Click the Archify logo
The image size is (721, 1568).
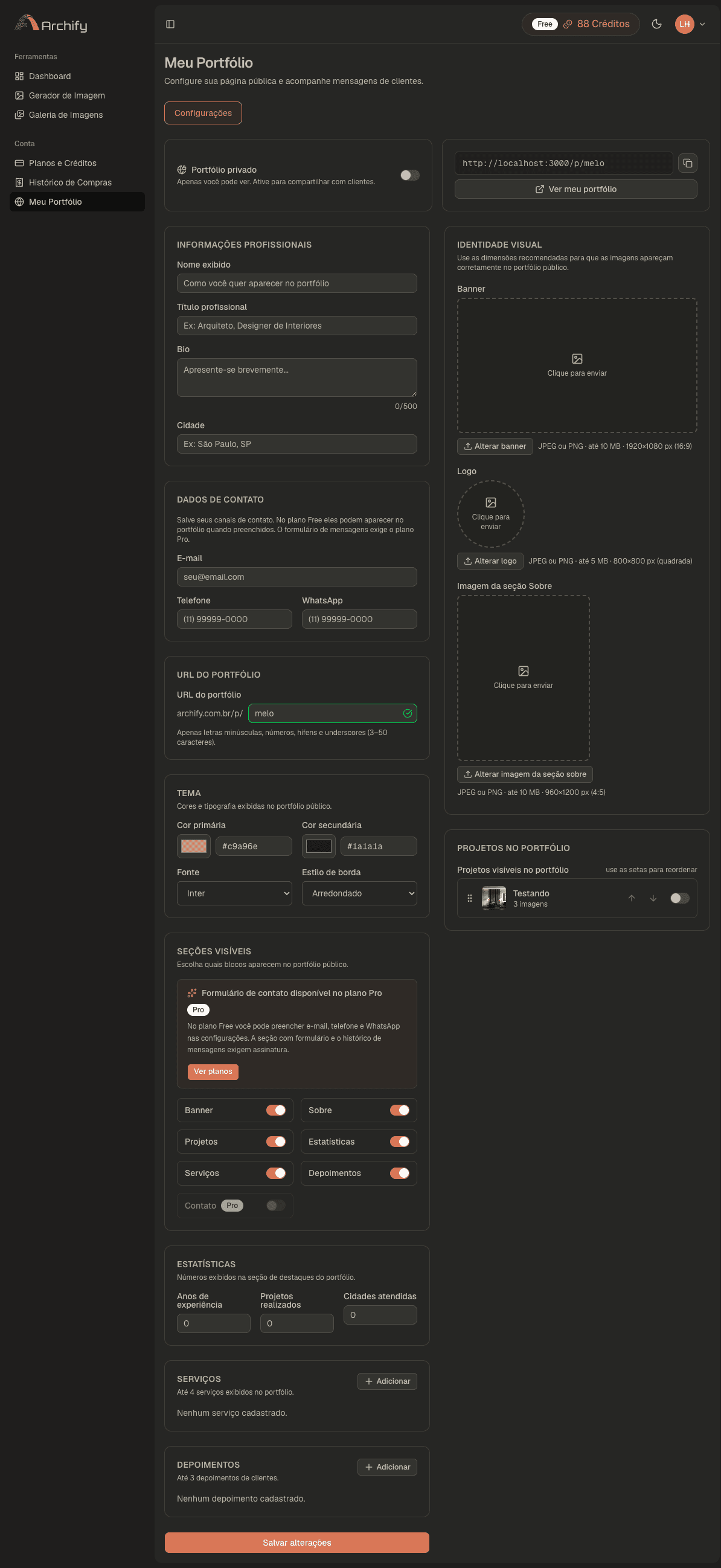tap(51, 24)
